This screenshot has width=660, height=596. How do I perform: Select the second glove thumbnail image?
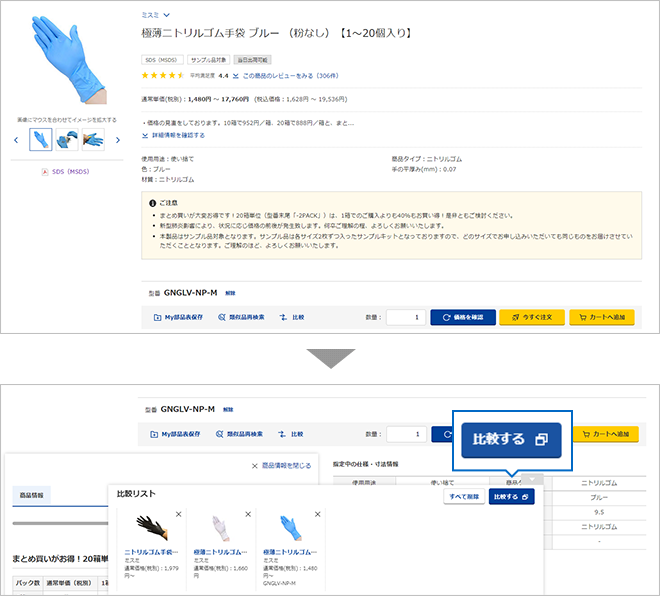68,139
